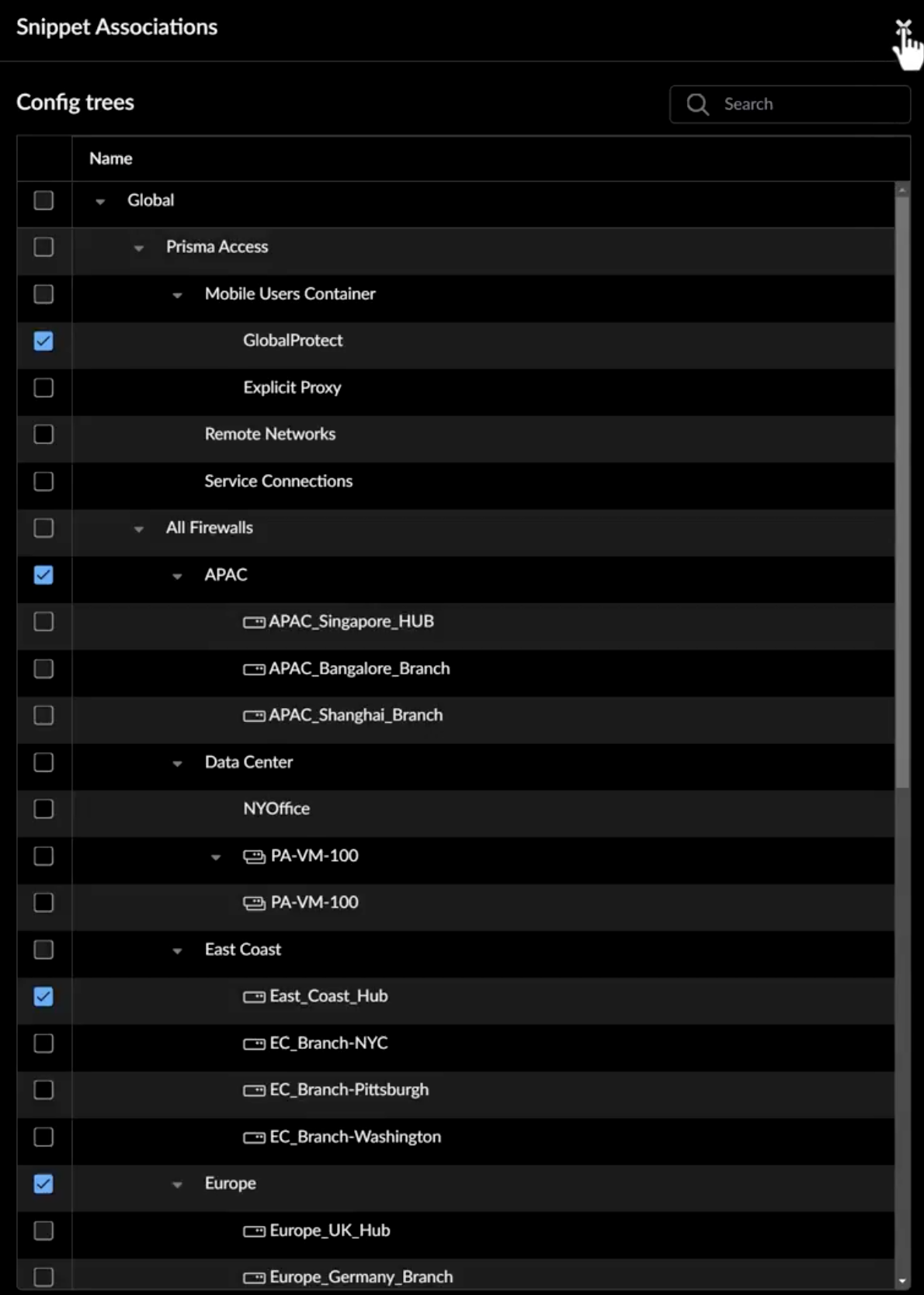Select the NYOffice tree entry

click(x=276, y=809)
